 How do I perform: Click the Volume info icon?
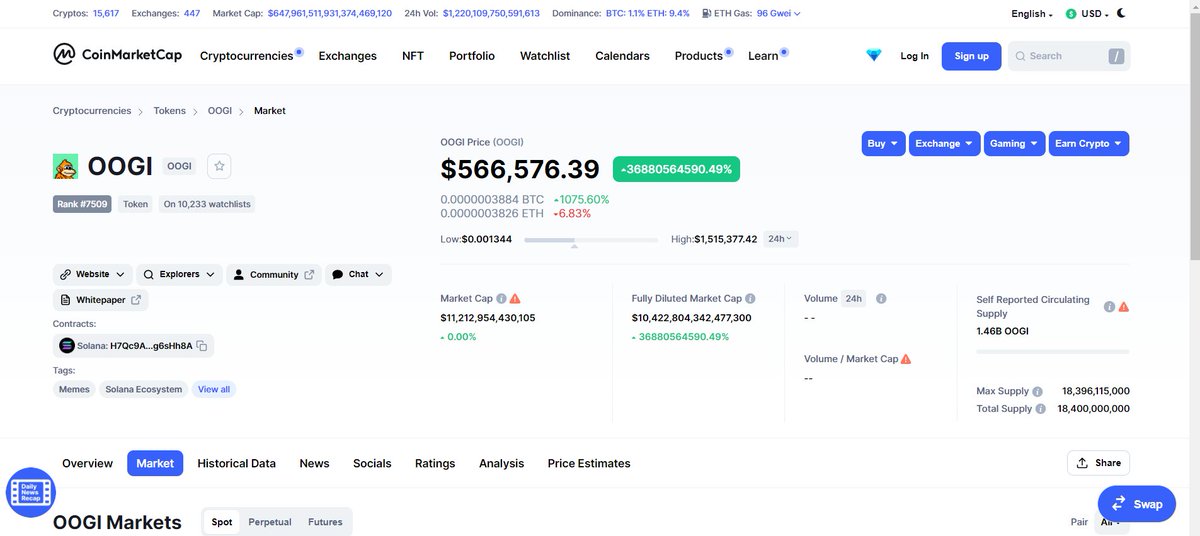pos(881,298)
